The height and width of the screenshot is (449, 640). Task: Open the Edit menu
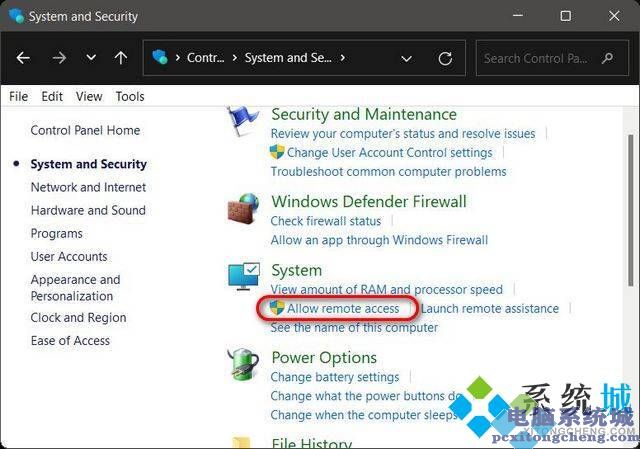pos(52,97)
